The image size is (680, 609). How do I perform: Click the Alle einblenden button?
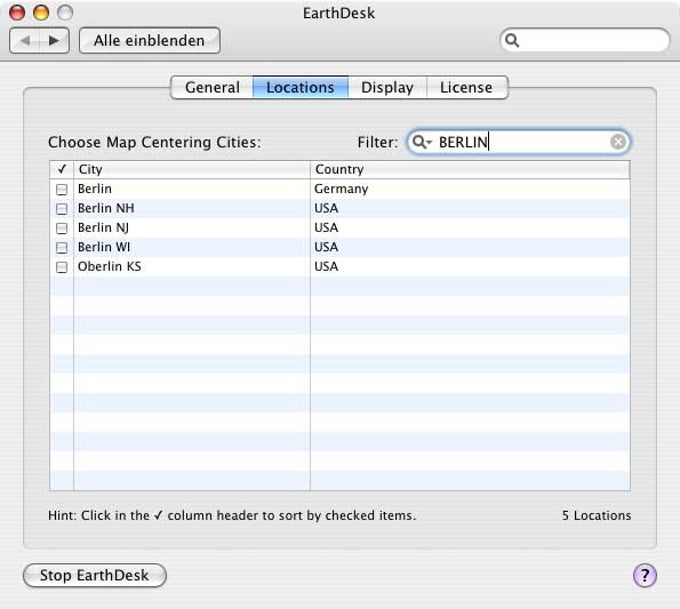coord(150,41)
